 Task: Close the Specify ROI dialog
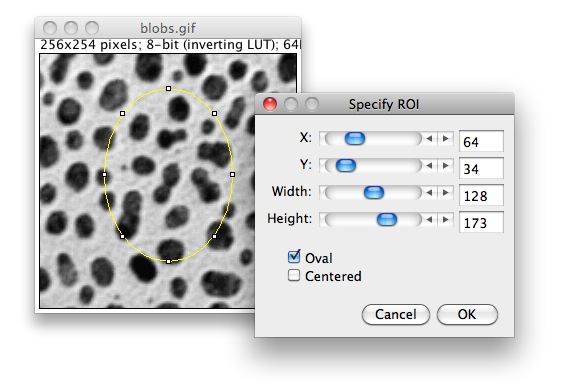click(270, 104)
